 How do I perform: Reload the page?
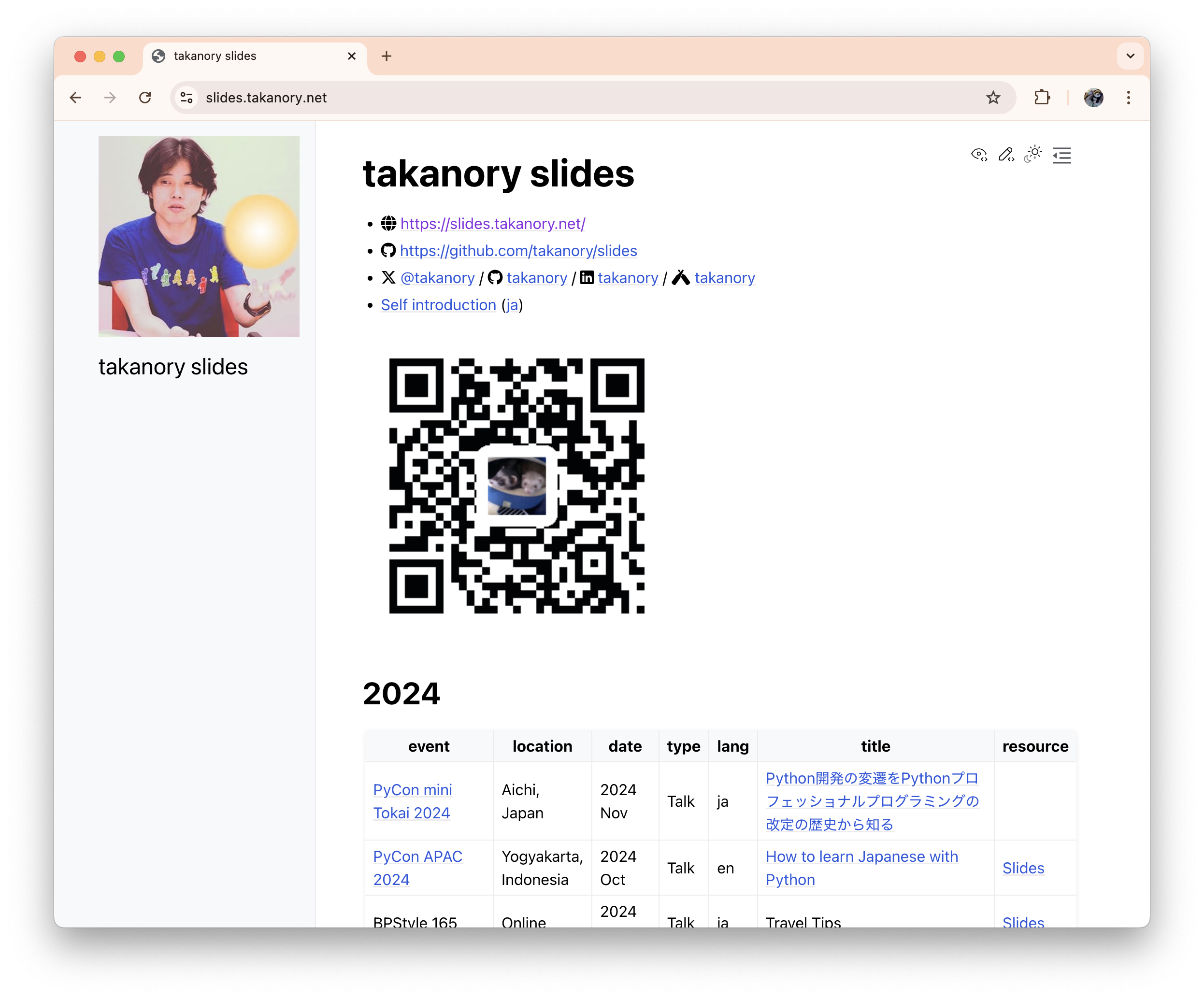click(x=145, y=98)
